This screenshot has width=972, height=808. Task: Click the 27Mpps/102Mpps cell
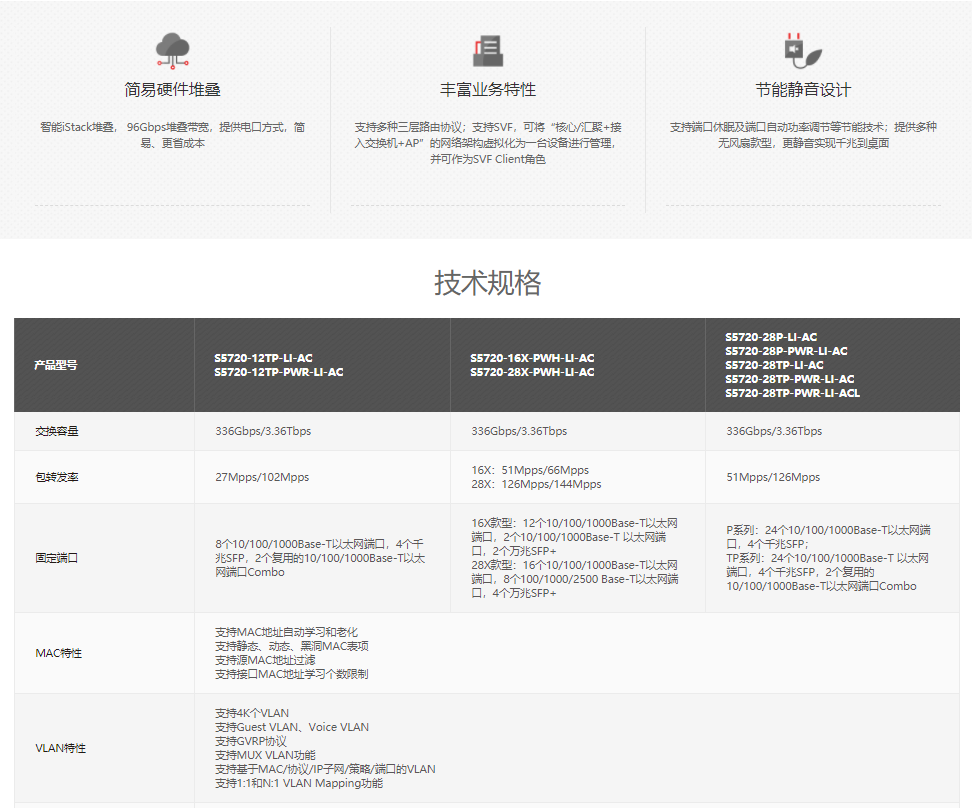point(262,477)
